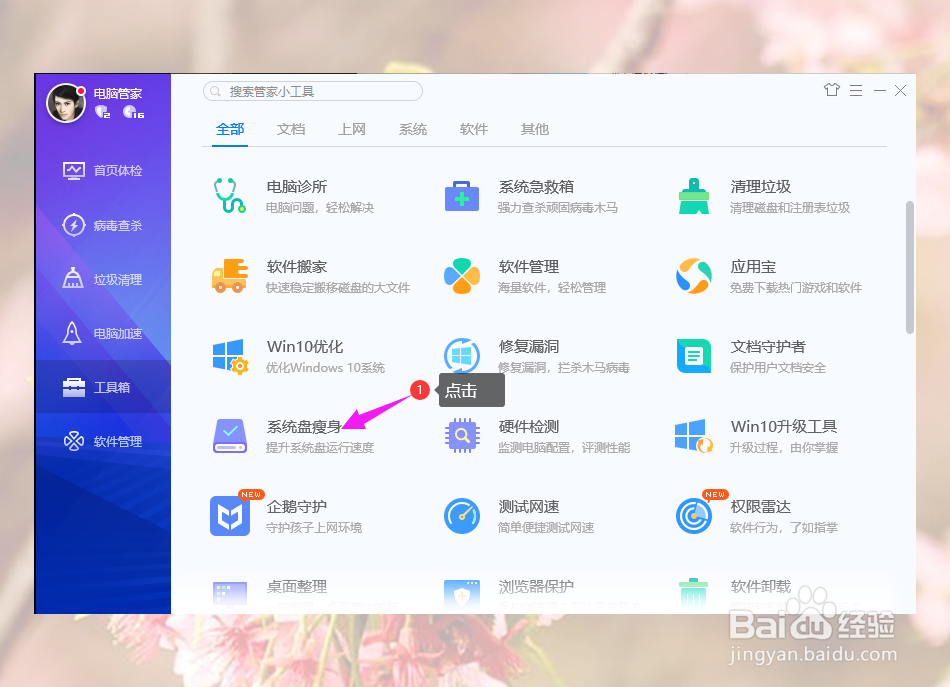Switch to the 其他 tab

pos(535,129)
